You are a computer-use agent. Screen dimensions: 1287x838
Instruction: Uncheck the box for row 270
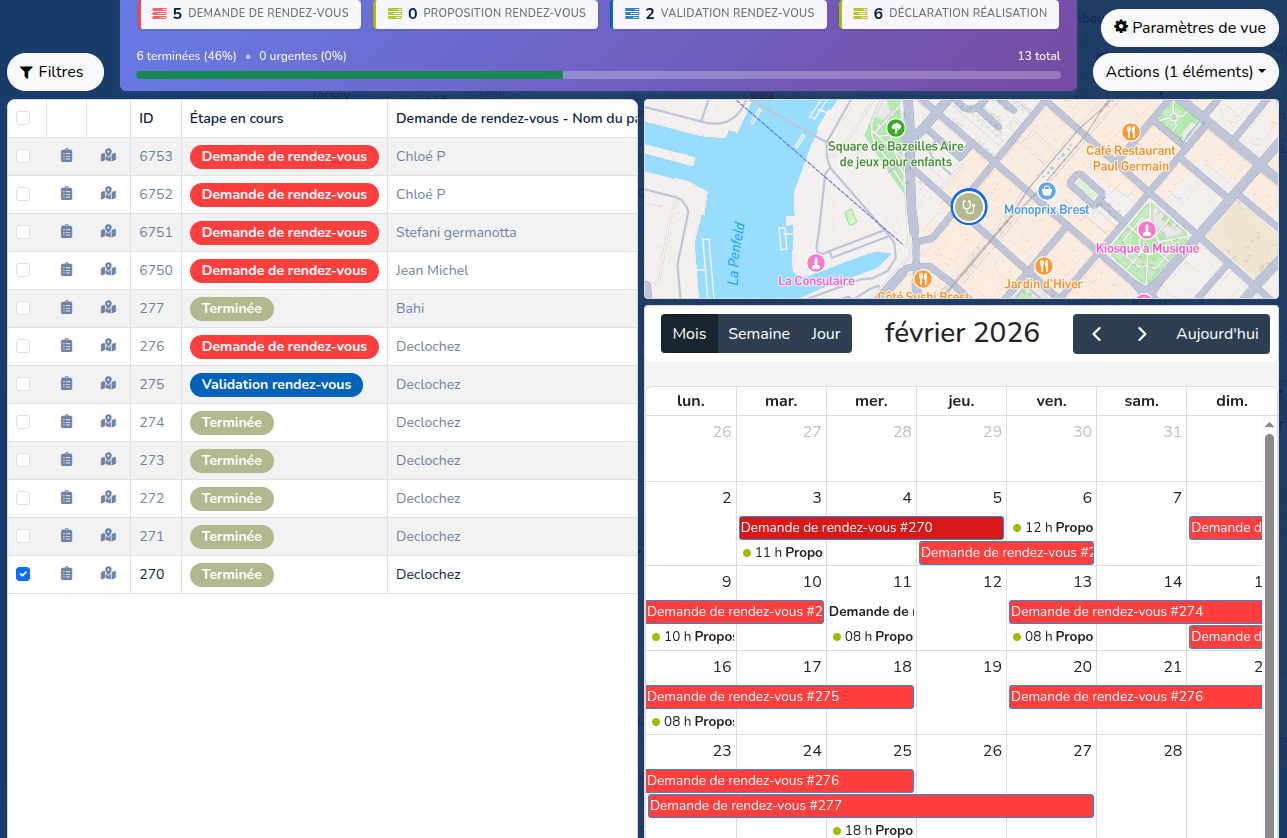coord(23,574)
